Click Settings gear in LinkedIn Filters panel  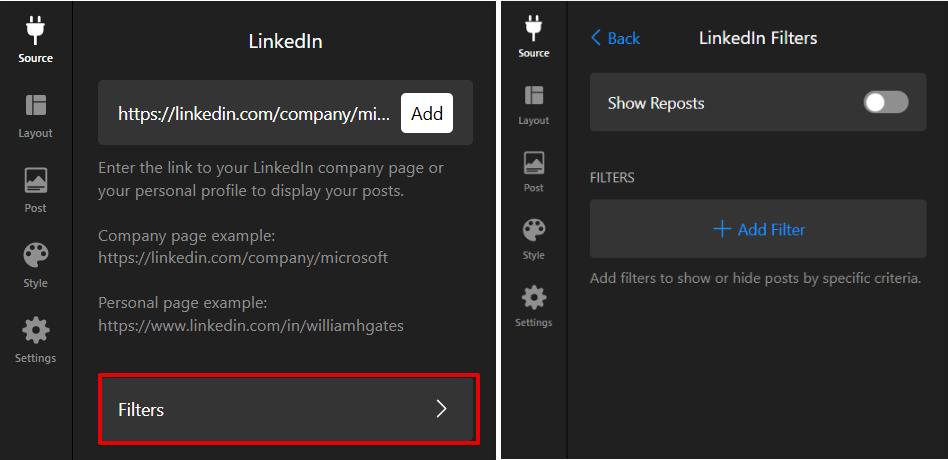pyautogui.click(x=533, y=297)
